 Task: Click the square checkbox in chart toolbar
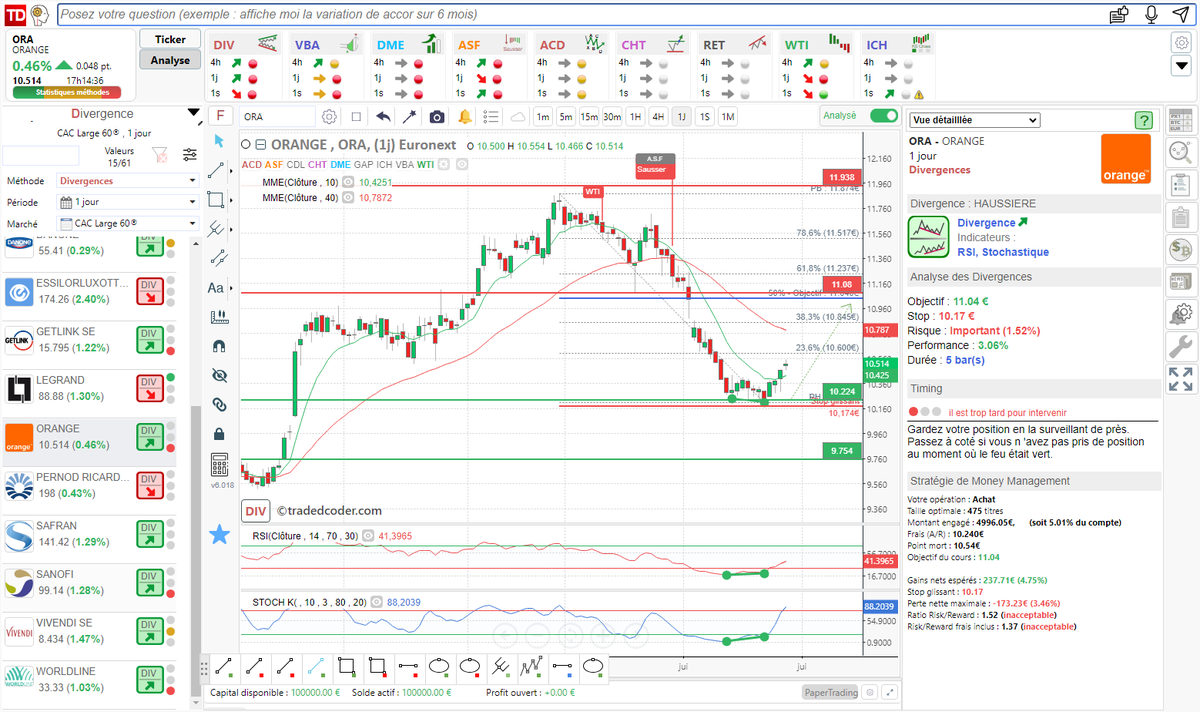click(356, 116)
